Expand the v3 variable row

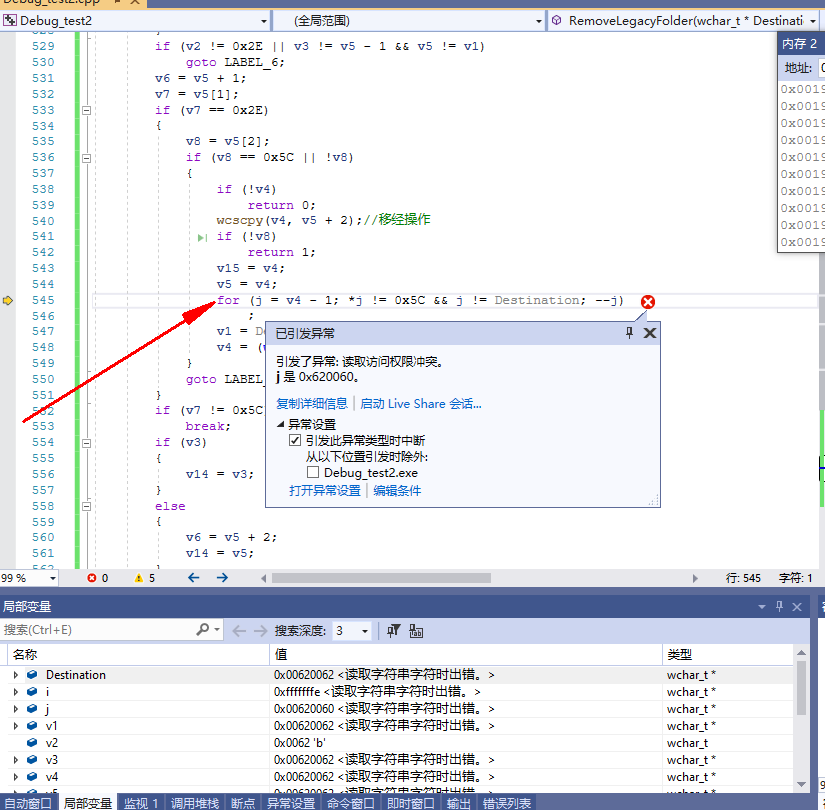click(16, 759)
